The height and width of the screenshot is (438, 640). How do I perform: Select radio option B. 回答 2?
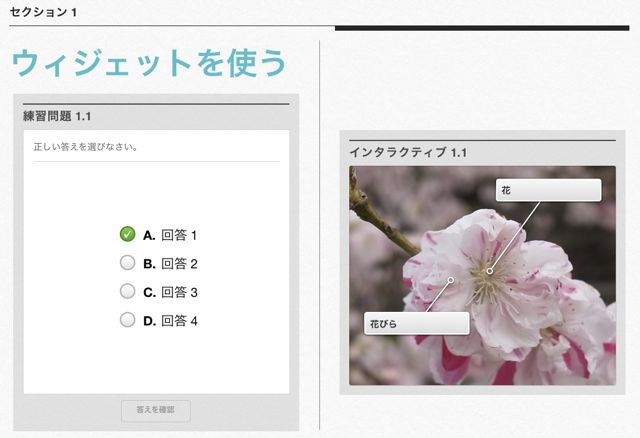click(x=127, y=263)
